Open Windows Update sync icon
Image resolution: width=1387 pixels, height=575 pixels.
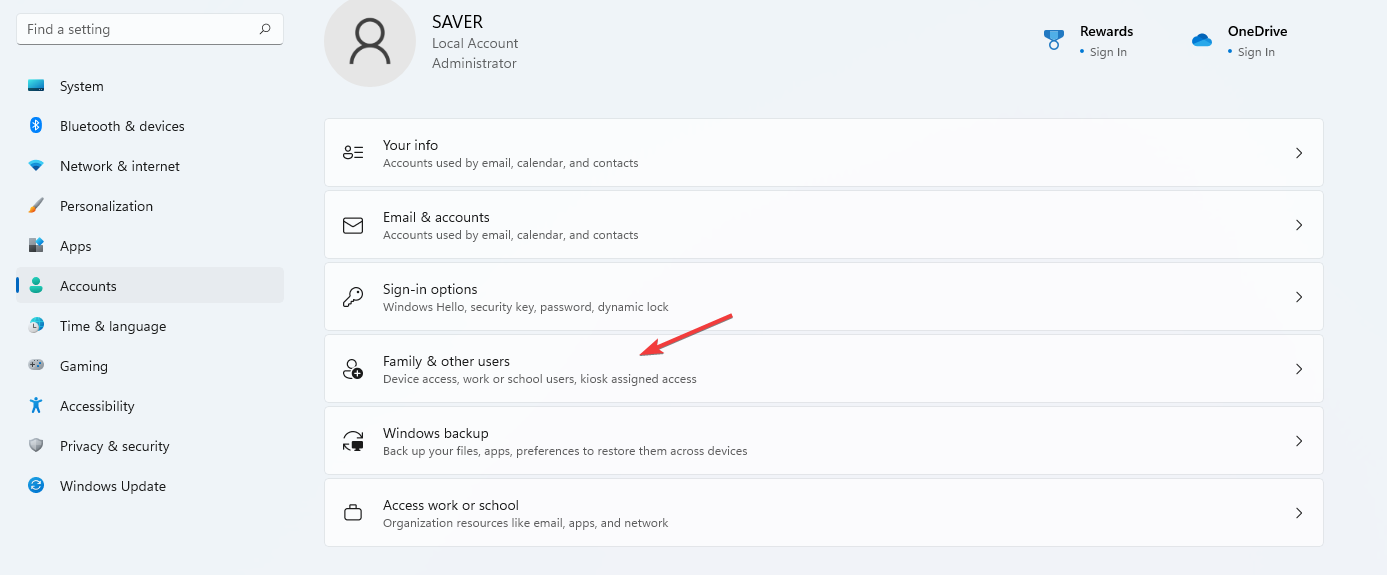36,486
